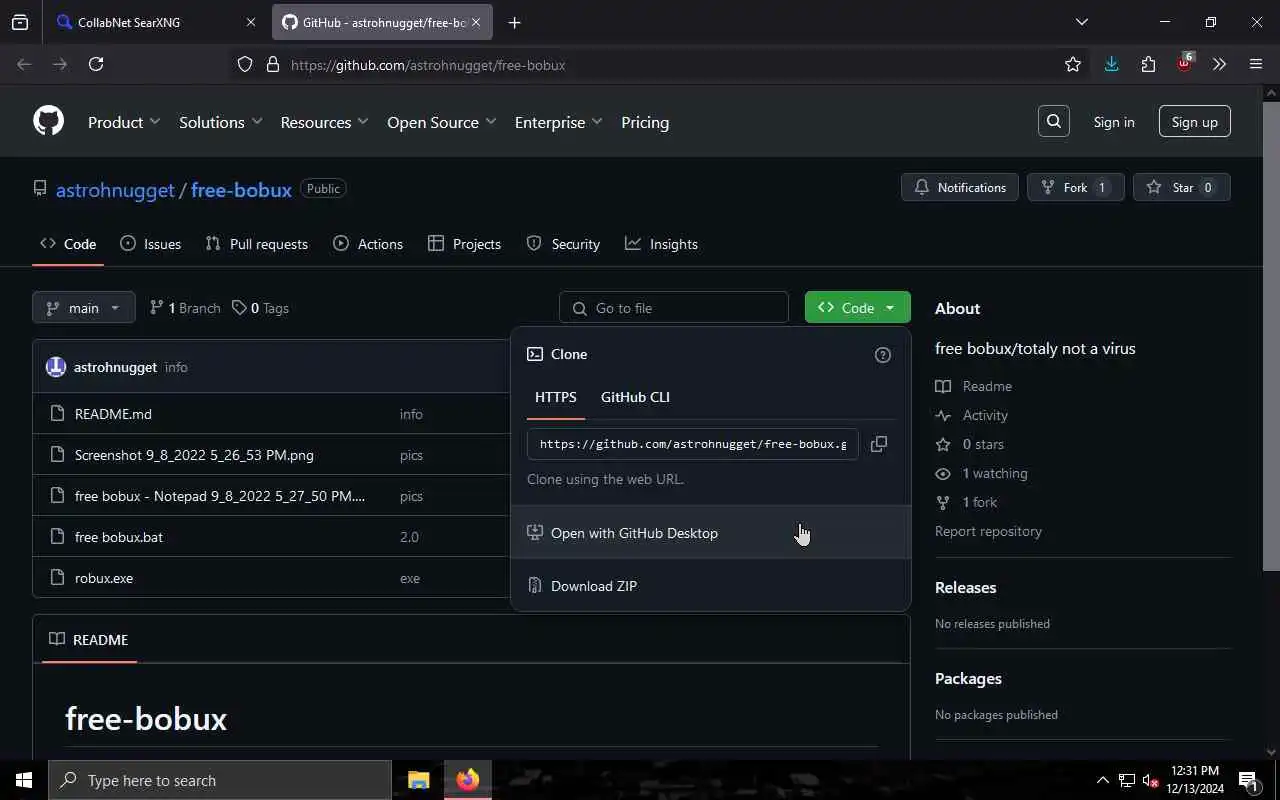1280x800 pixels.
Task: Open the Security tab
Action: pyautogui.click(x=563, y=244)
